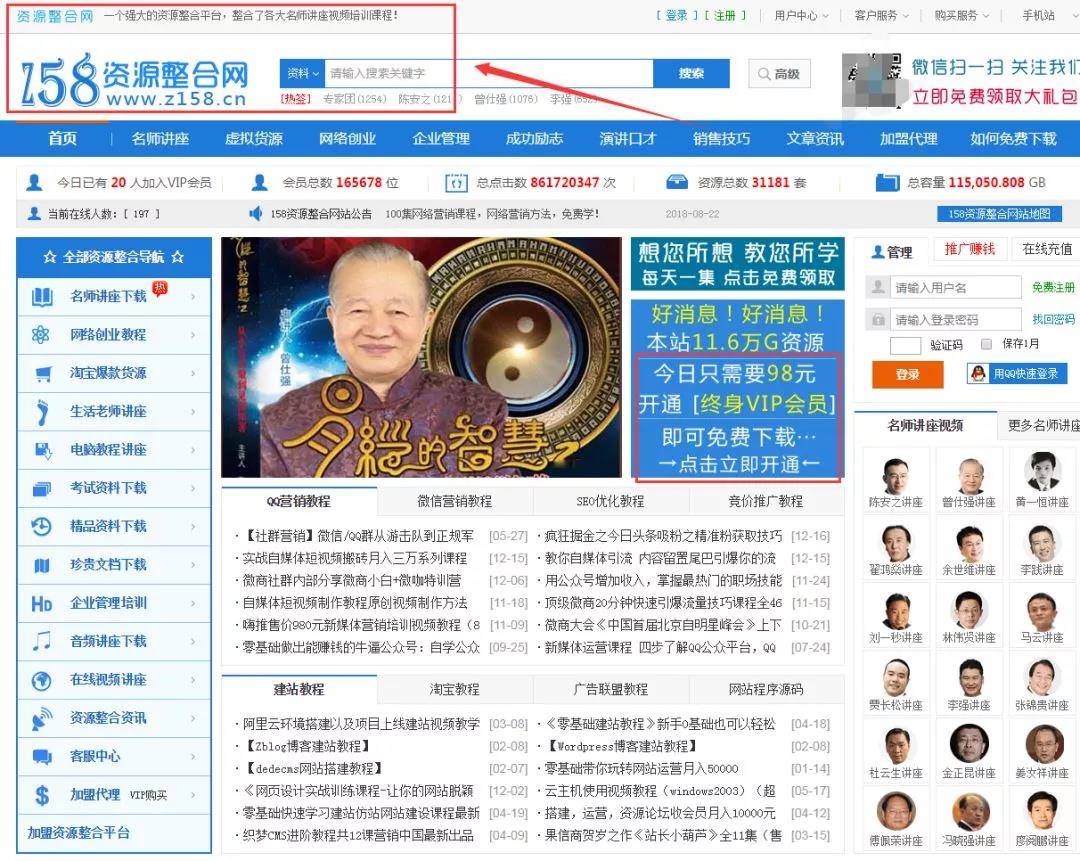Viewport: 1080px width, 861px height.
Task: Open the 资料 search type dropdown
Action: (302, 73)
